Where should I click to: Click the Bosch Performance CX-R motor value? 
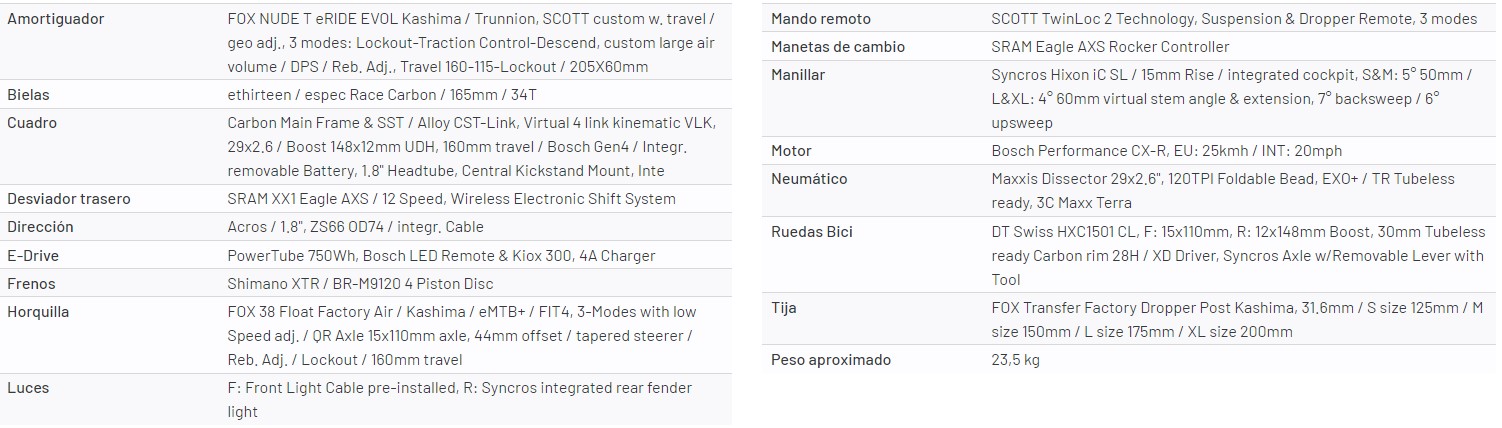[1166, 151]
